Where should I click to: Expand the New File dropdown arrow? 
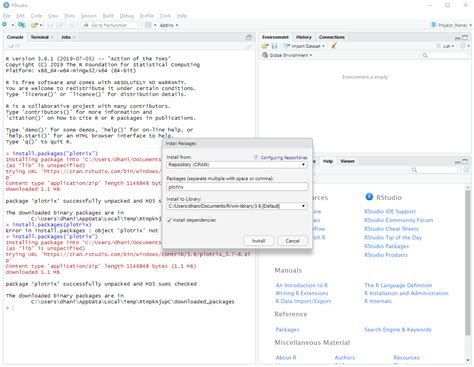[x=13, y=25]
